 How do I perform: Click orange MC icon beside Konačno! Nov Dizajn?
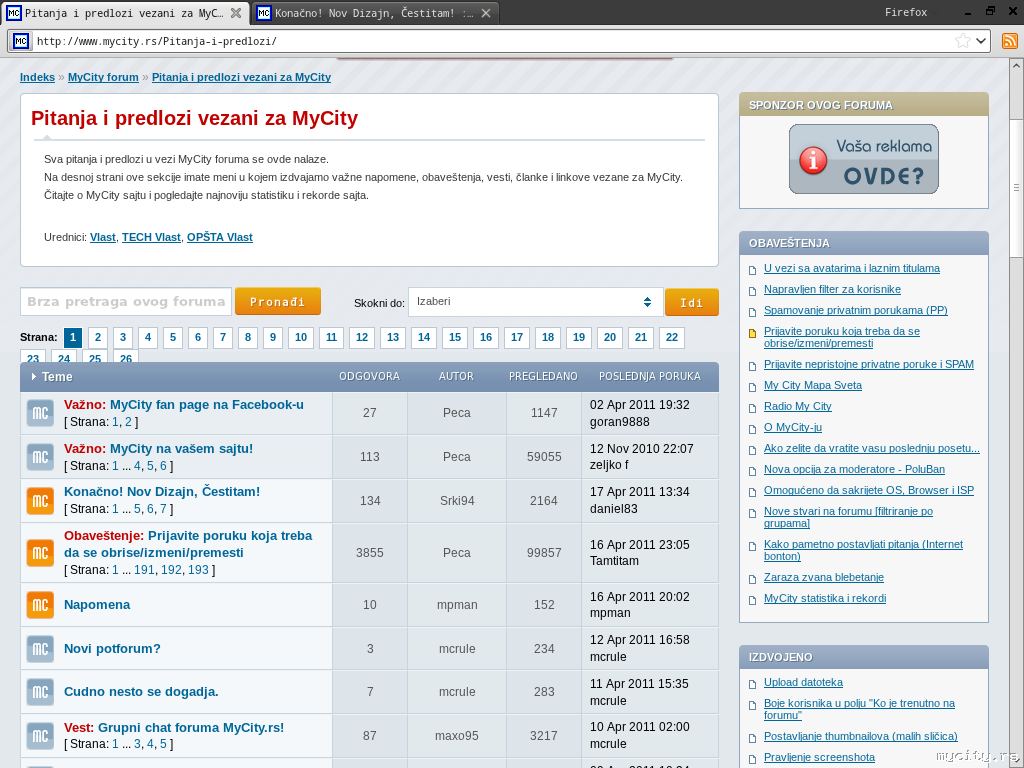click(40, 500)
